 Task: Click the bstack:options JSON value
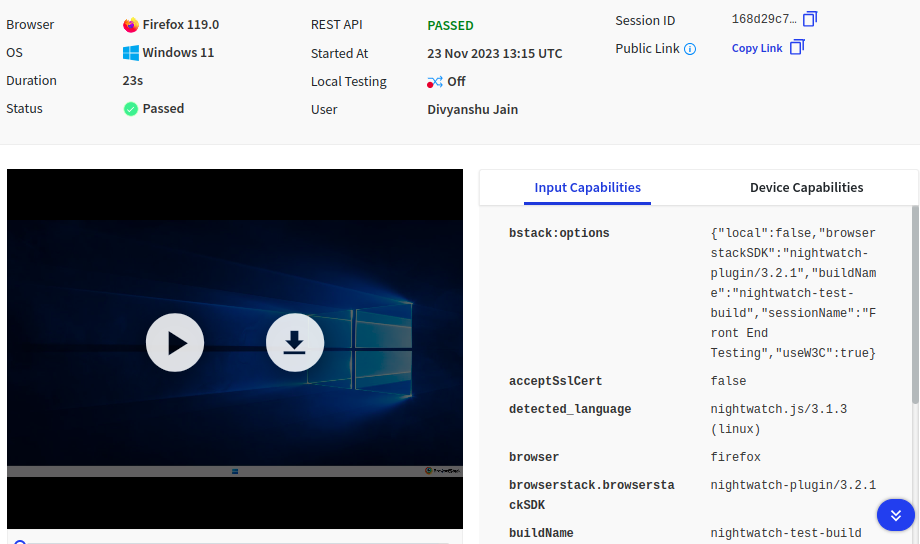pos(792,293)
